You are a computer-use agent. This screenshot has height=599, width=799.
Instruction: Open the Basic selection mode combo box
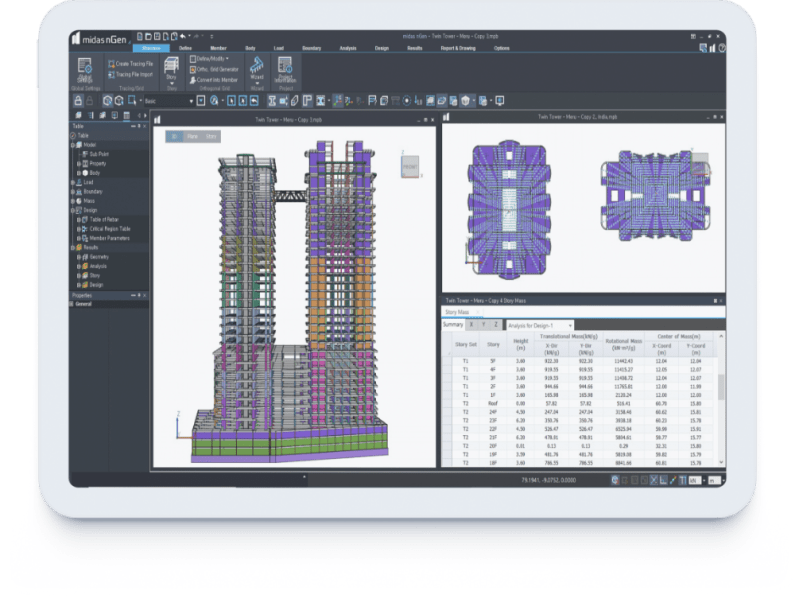point(168,101)
